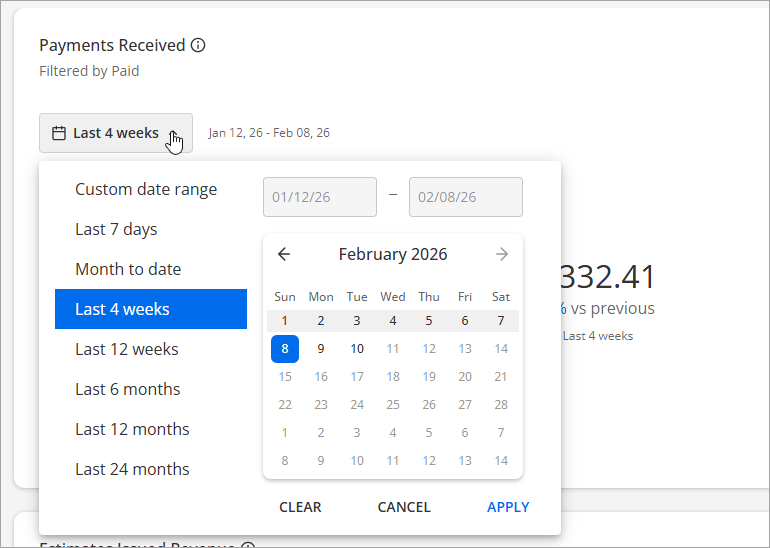Open the Last 4 weeks date dropdown
The width and height of the screenshot is (770, 548).
[115, 133]
